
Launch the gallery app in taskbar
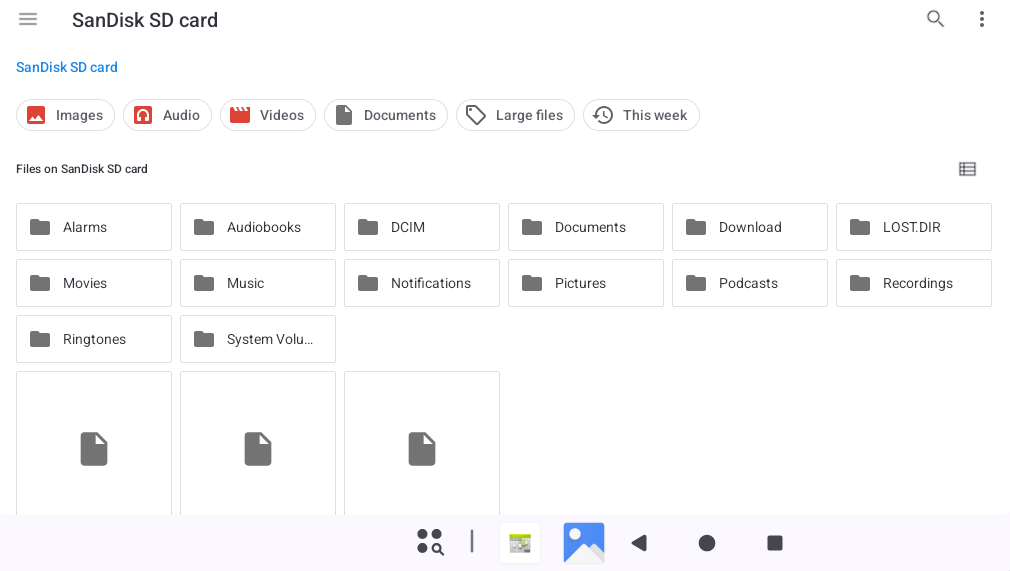coord(584,543)
